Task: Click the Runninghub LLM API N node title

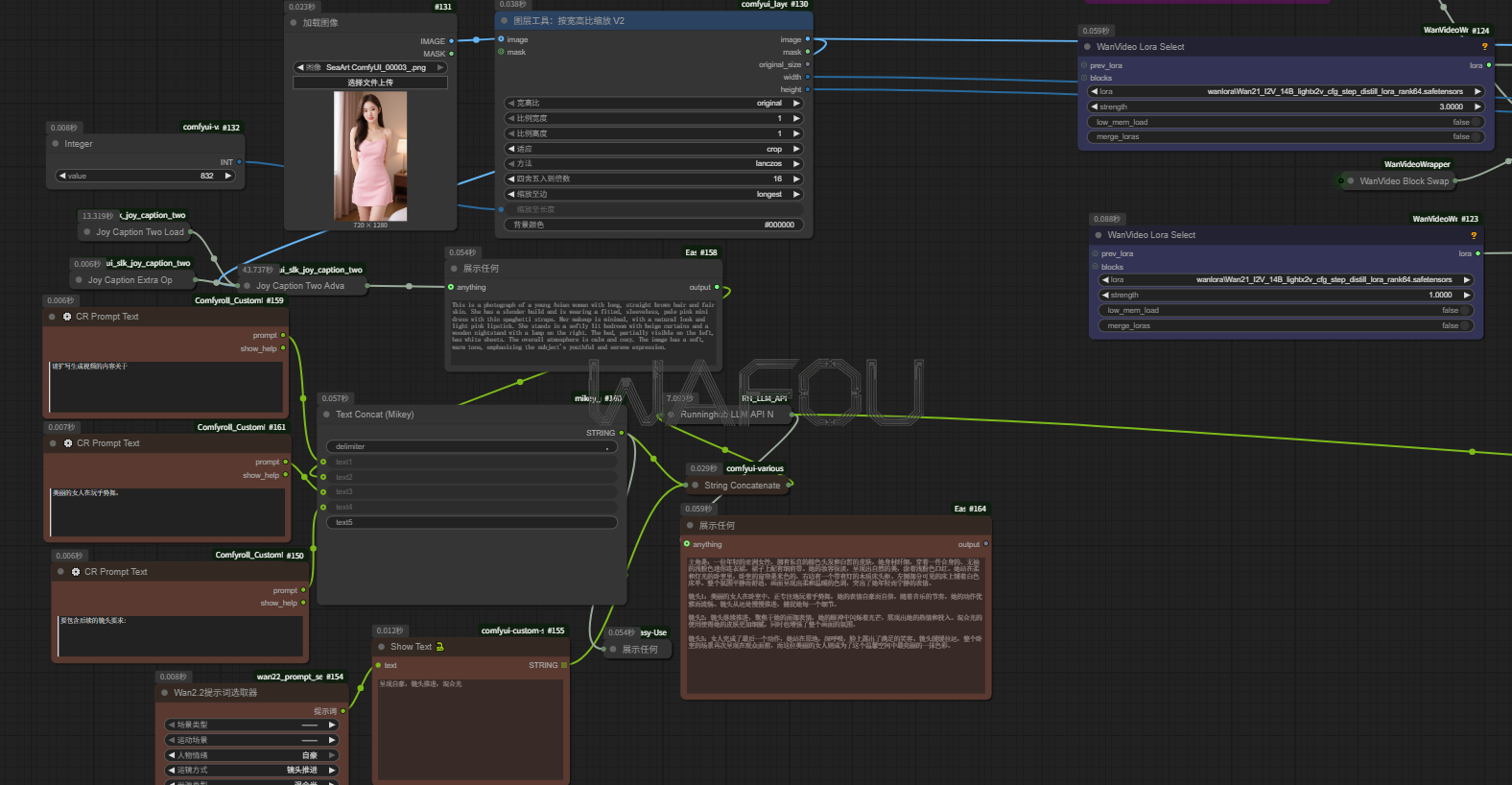Action: point(726,415)
